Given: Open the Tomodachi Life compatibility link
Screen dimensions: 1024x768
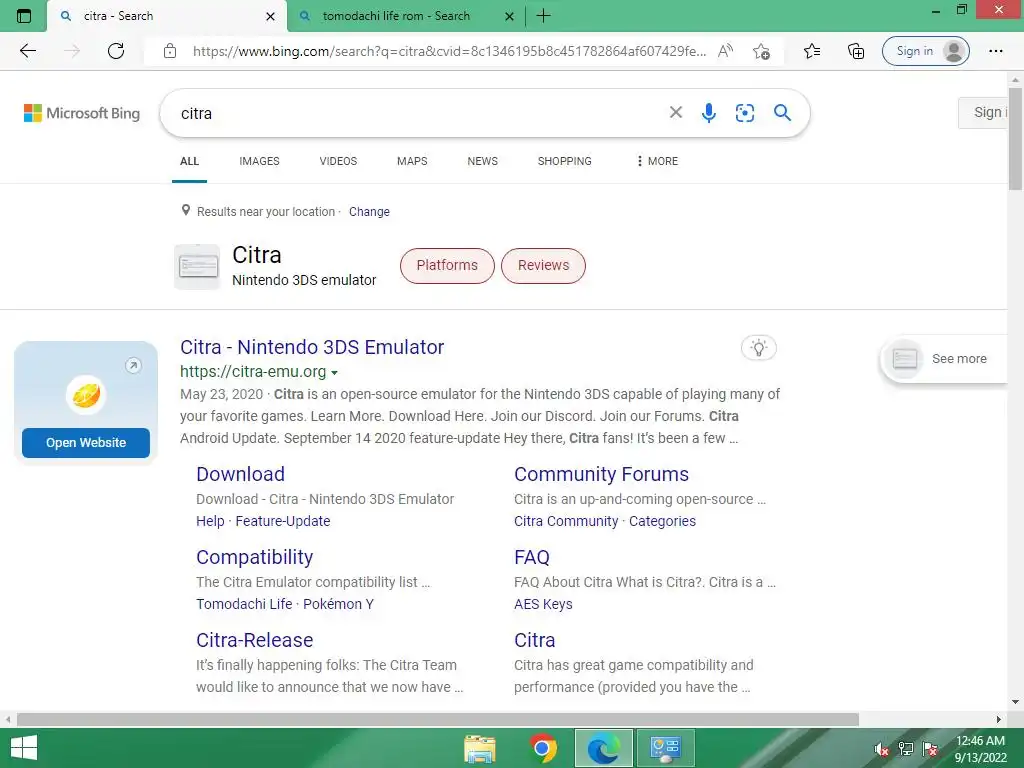Looking at the screenshot, I should point(244,603).
